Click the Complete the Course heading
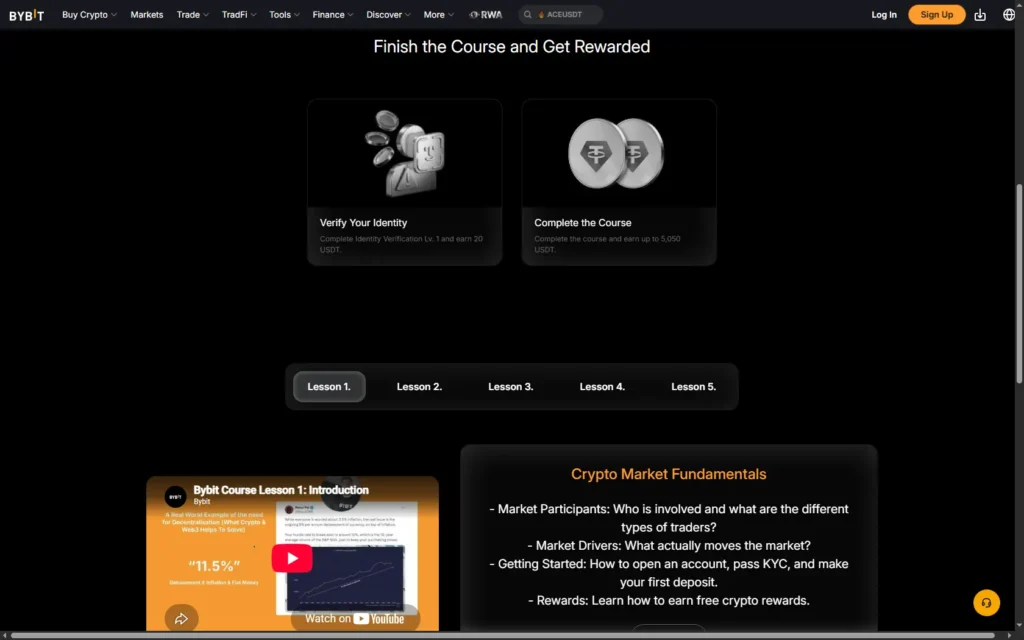1024x640 pixels. 583,223
